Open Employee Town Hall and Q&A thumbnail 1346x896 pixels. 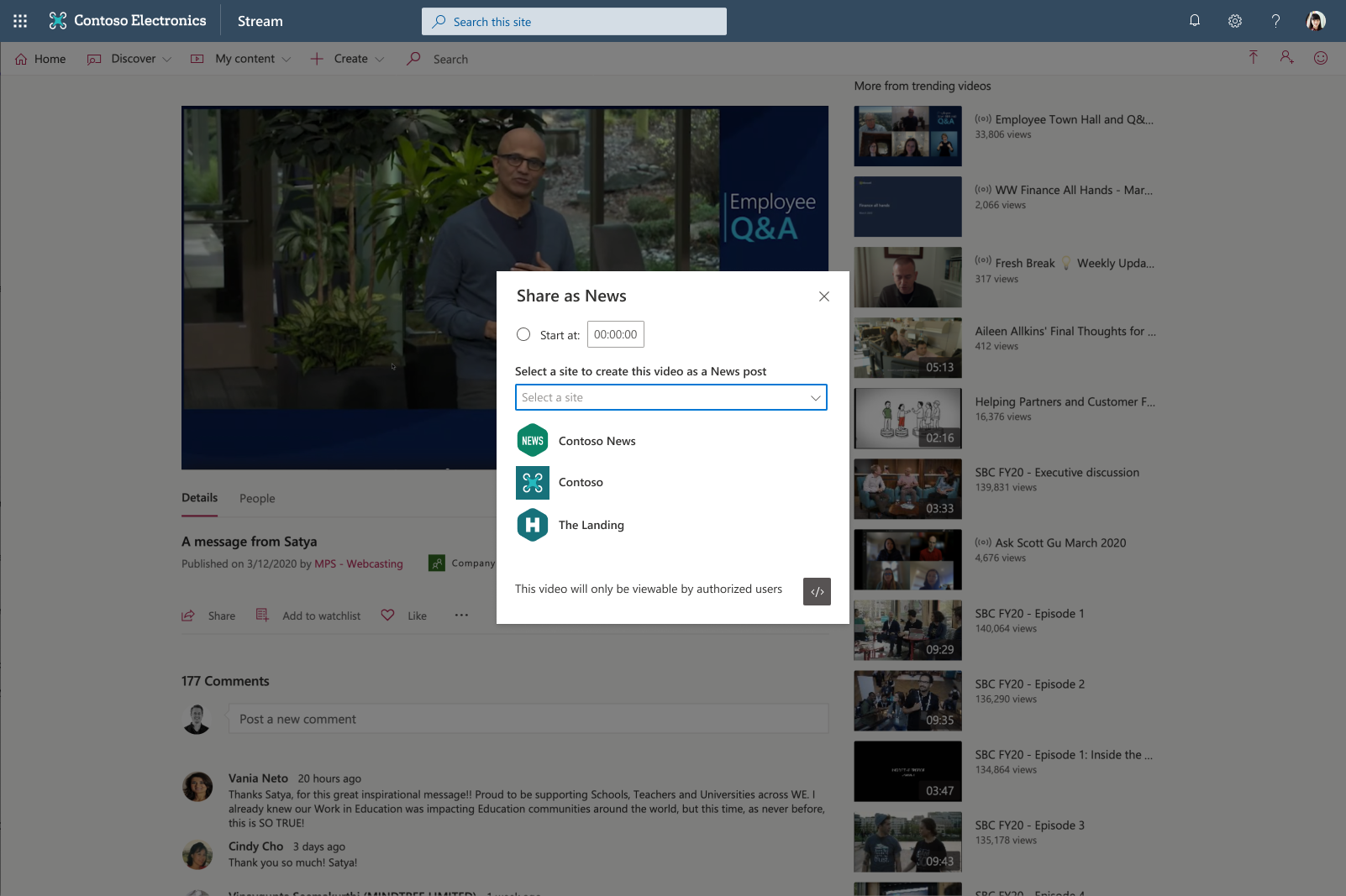pyautogui.click(x=908, y=136)
